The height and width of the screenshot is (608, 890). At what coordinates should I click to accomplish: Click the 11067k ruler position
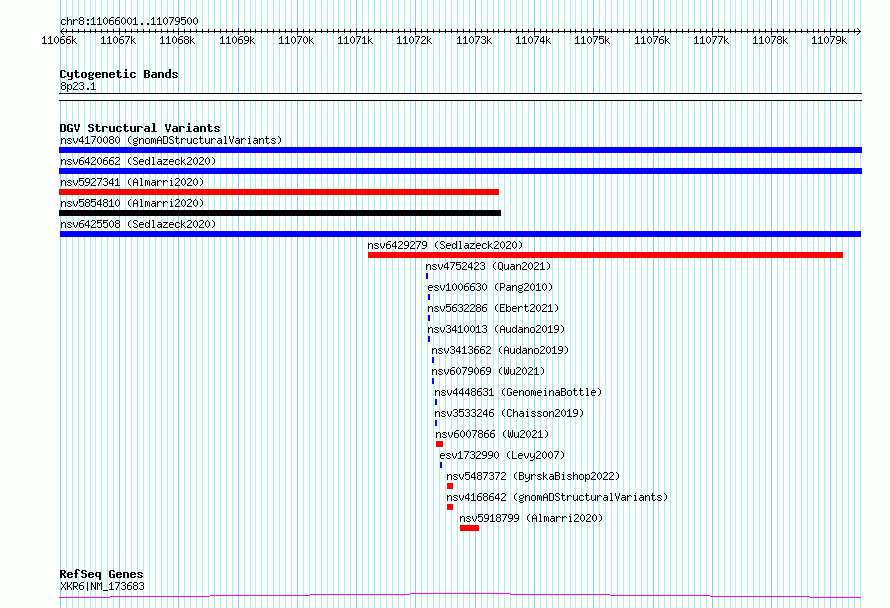[x=118, y=40]
